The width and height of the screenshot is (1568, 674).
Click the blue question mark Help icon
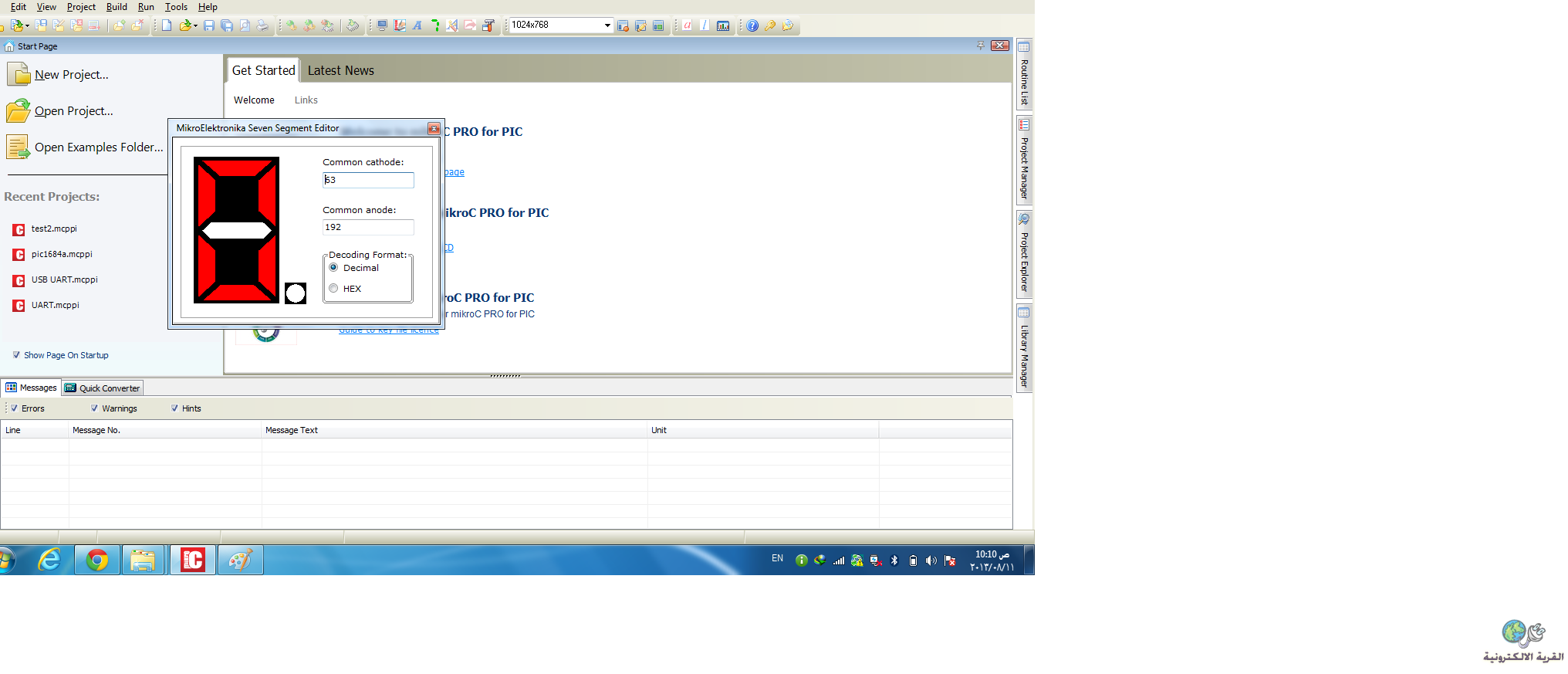pyautogui.click(x=752, y=25)
